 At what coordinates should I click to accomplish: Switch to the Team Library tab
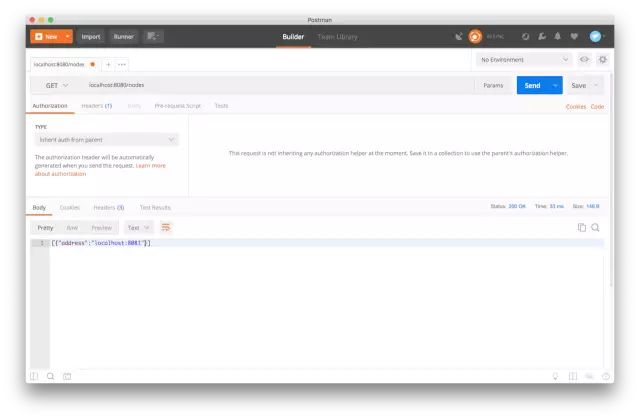point(338,37)
